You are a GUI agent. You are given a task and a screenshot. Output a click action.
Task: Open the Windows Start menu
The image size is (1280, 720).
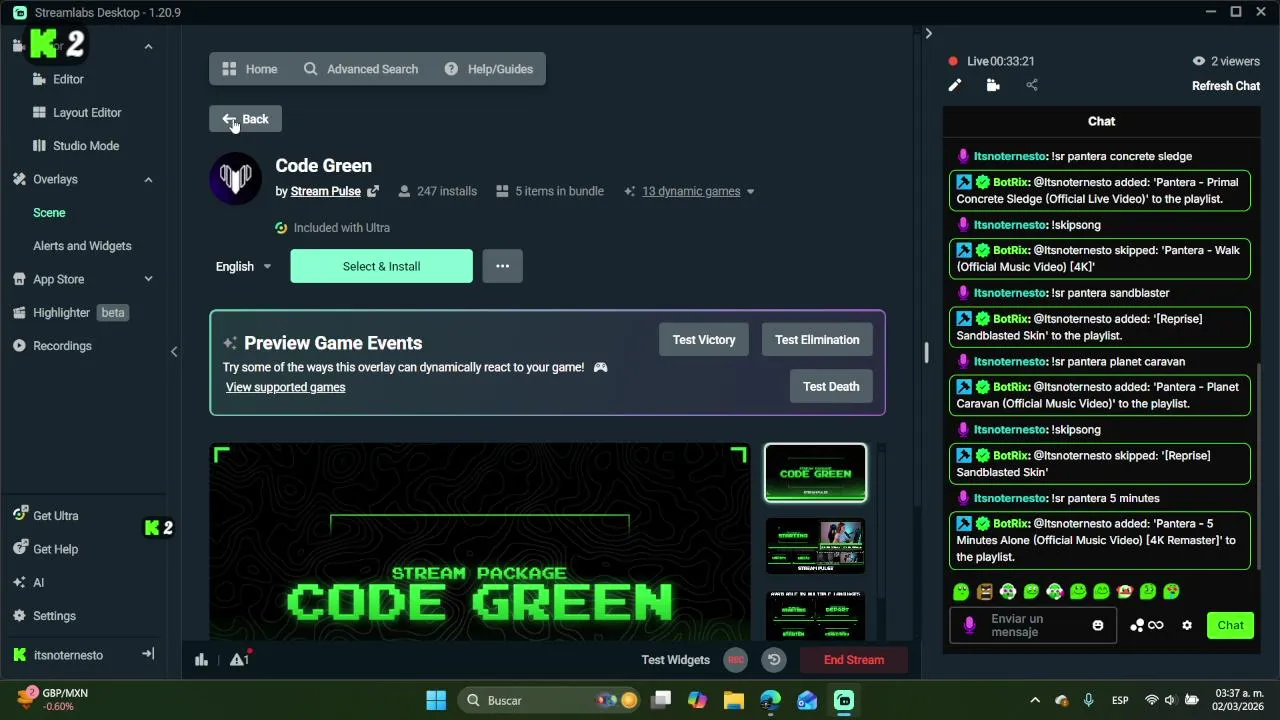(x=436, y=700)
